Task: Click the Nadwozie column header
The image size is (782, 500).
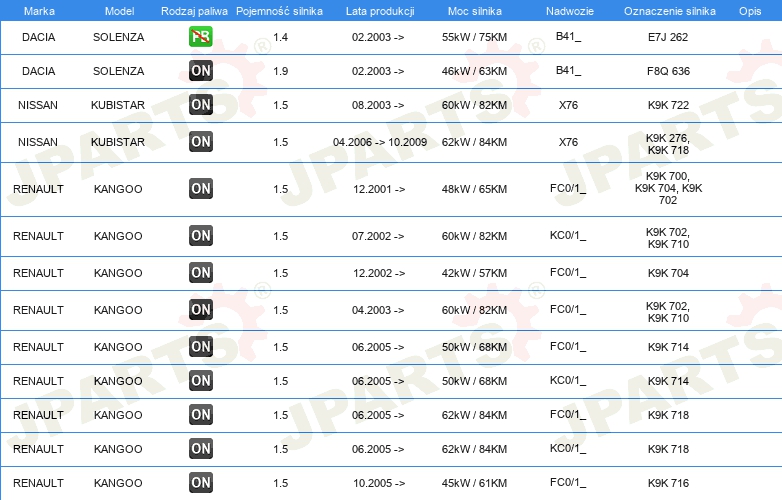Action: (570, 11)
